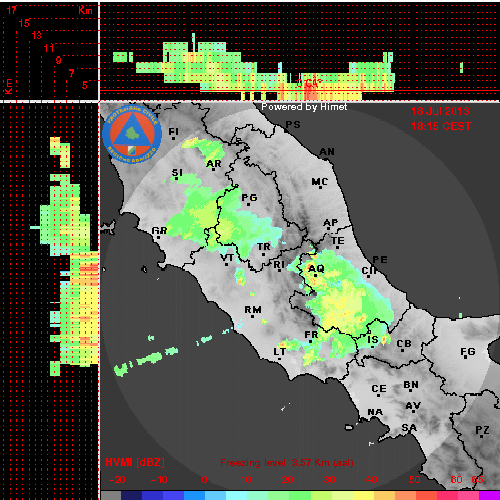
Task: Click the 18 Jul 2013 date label
Action: tap(440, 111)
